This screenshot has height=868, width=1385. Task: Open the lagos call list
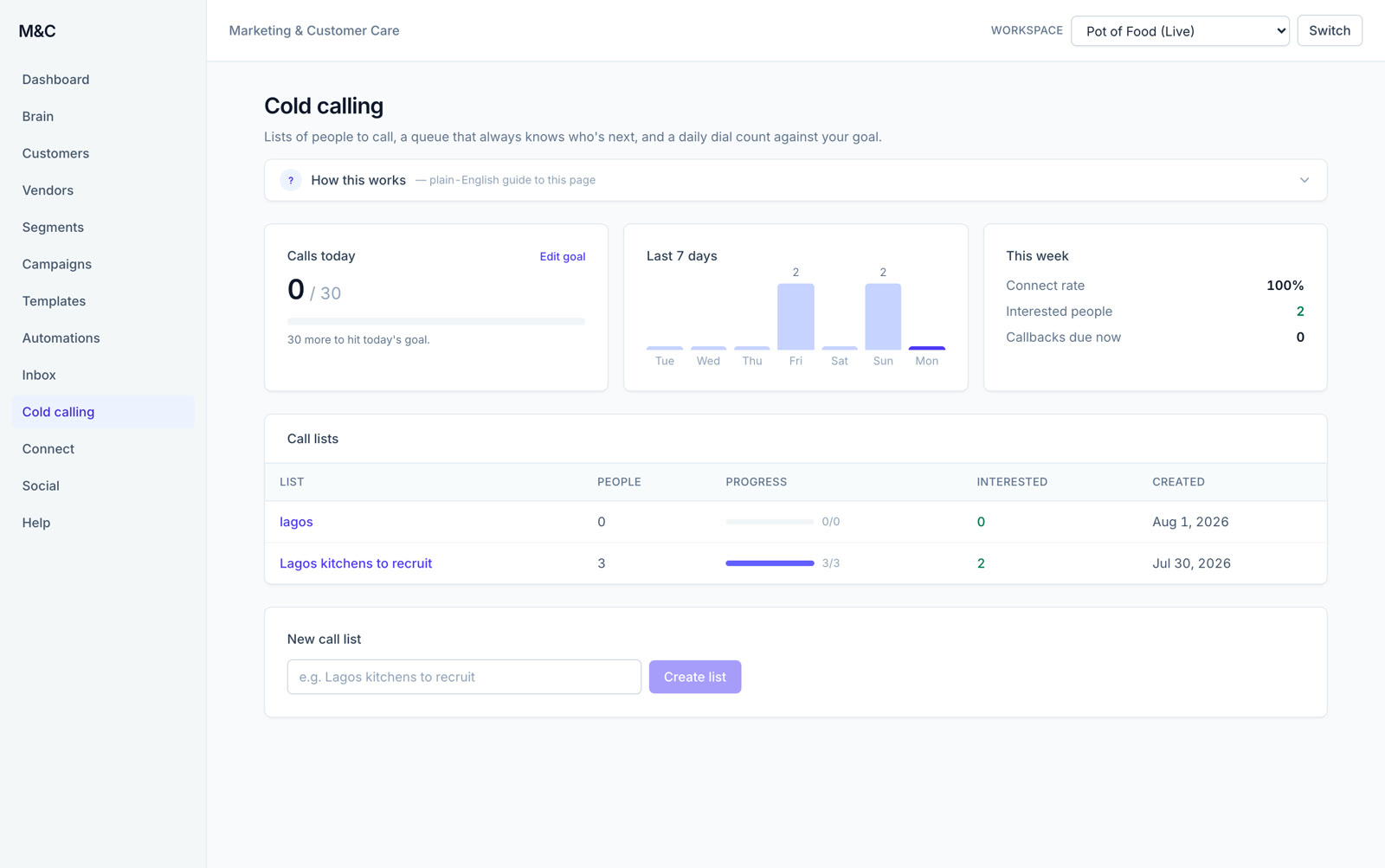click(296, 522)
